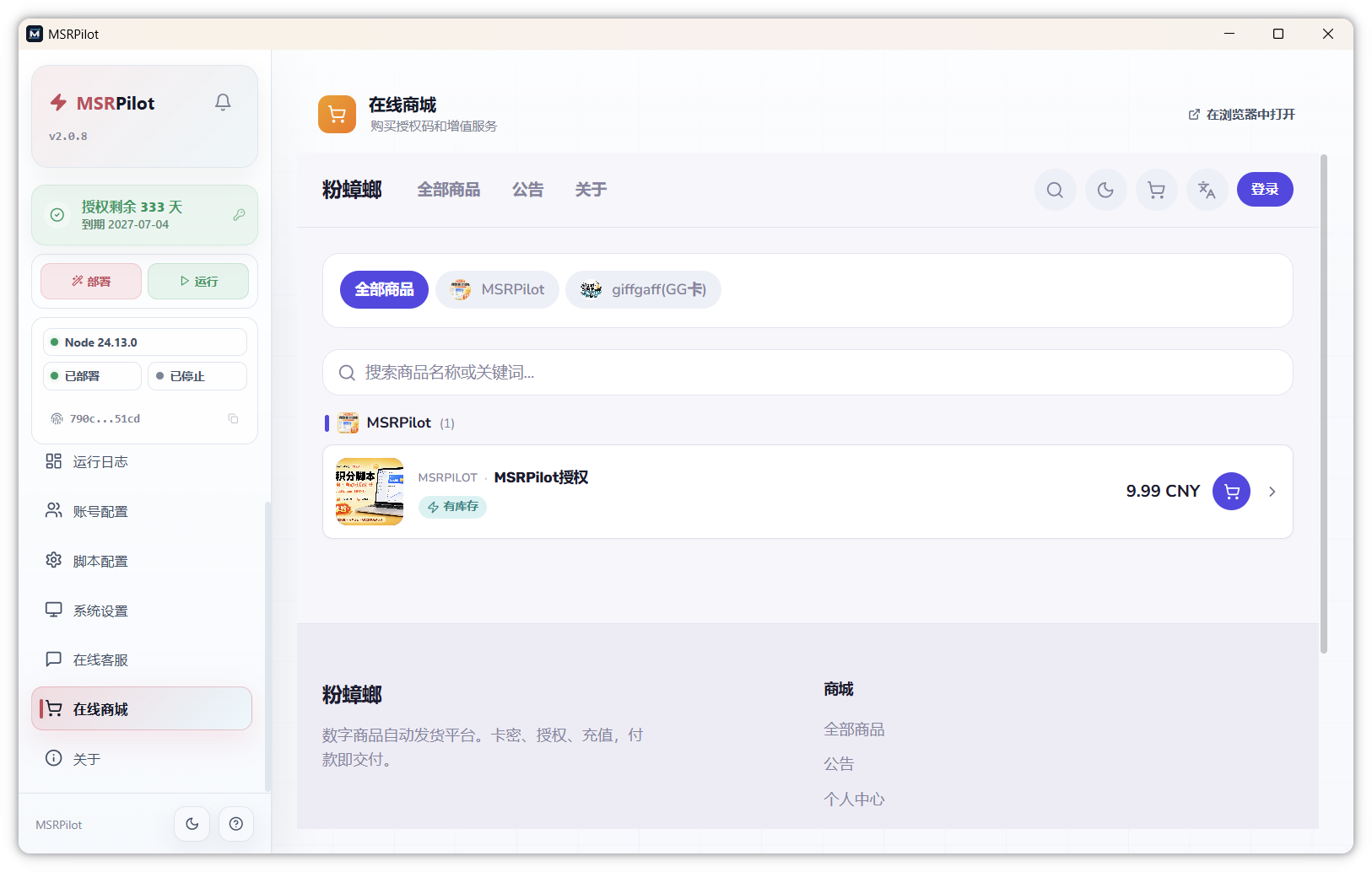1372x872 pixels.
Task: Open 运行日志 in the sidebar
Action: coord(142,461)
